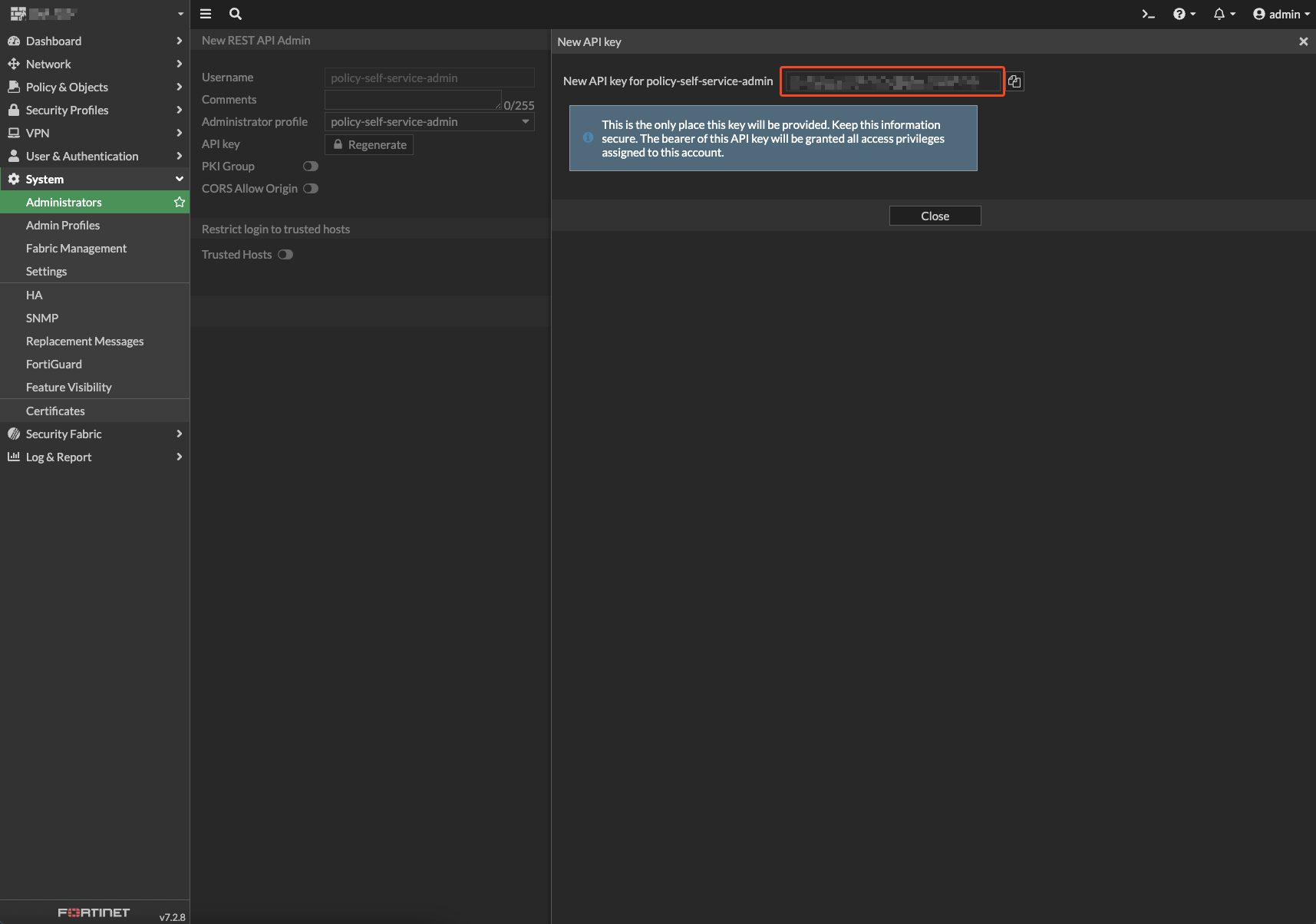Image resolution: width=1316 pixels, height=924 pixels.
Task: Open the help menu icon
Action: [x=1179, y=14]
